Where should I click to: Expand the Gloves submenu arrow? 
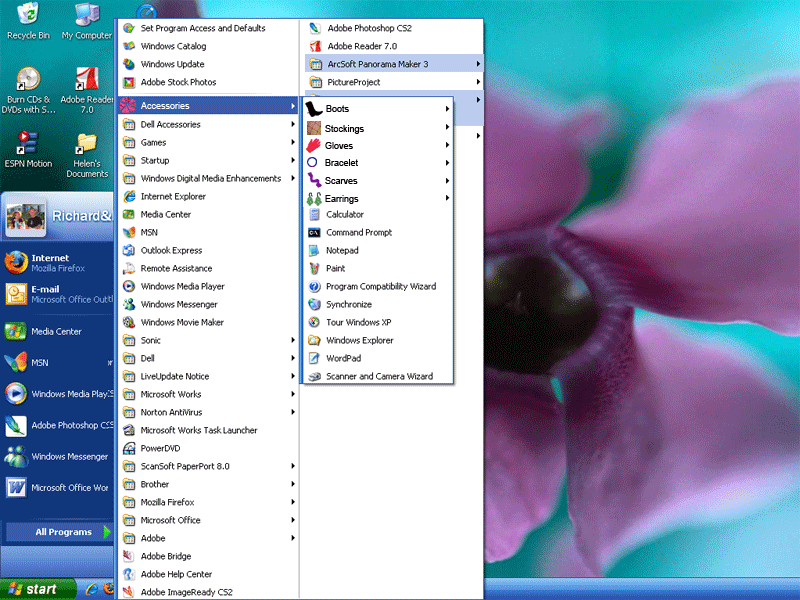coord(447,145)
